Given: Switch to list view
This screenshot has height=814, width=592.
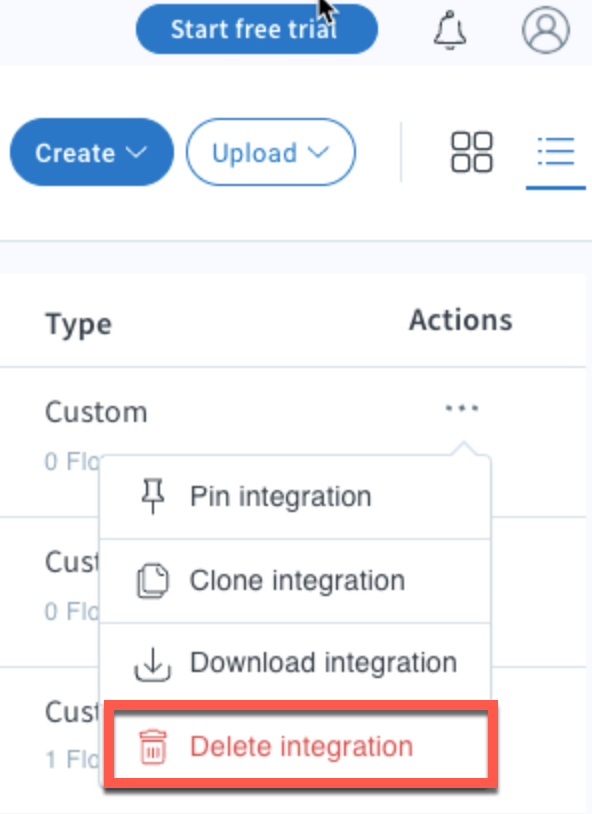Looking at the screenshot, I should click(556, 152).
